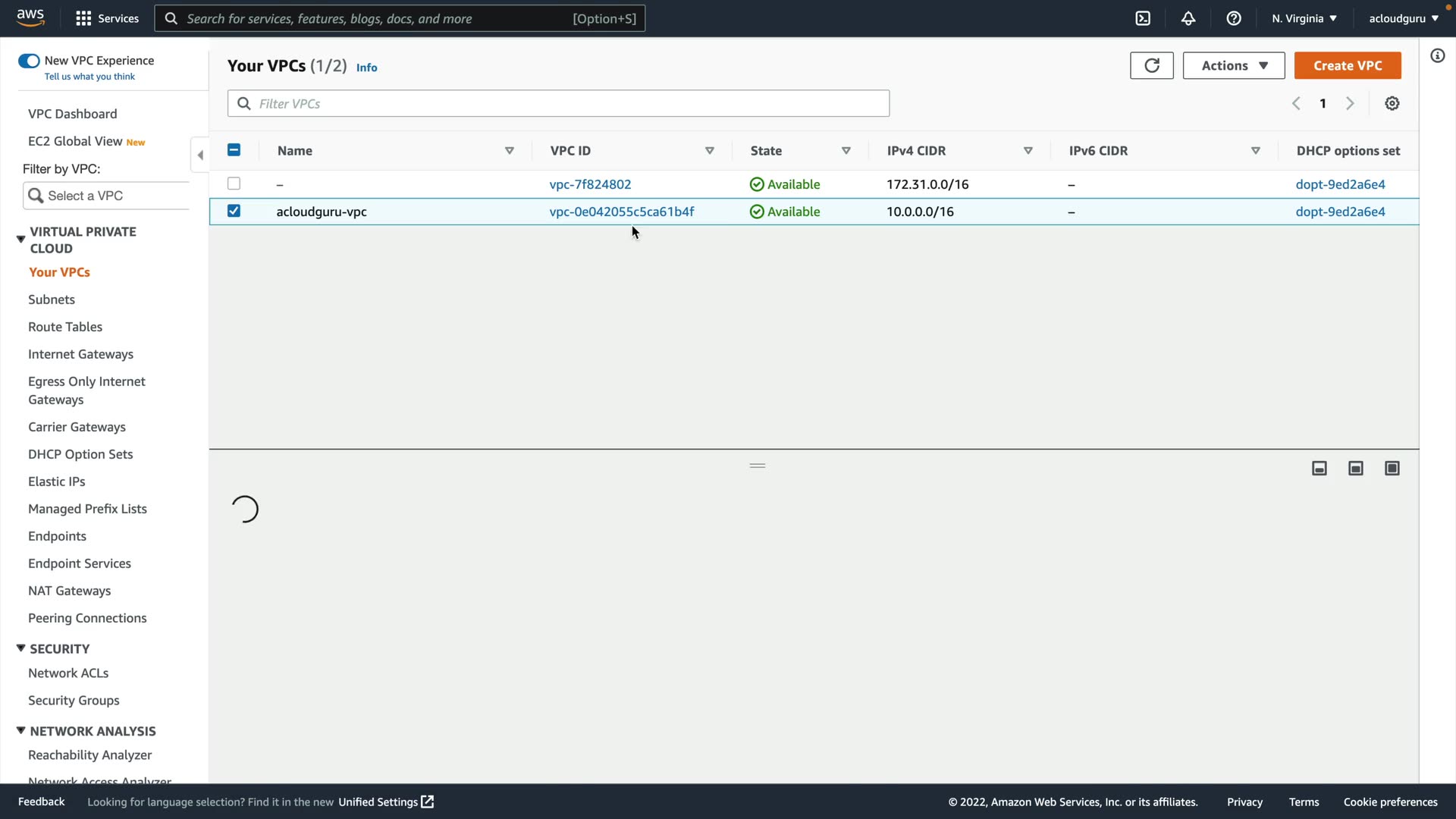Check the vpc-7f824802 row checkbox
This screenshot has height=819, width=1456.
(234, 184)
